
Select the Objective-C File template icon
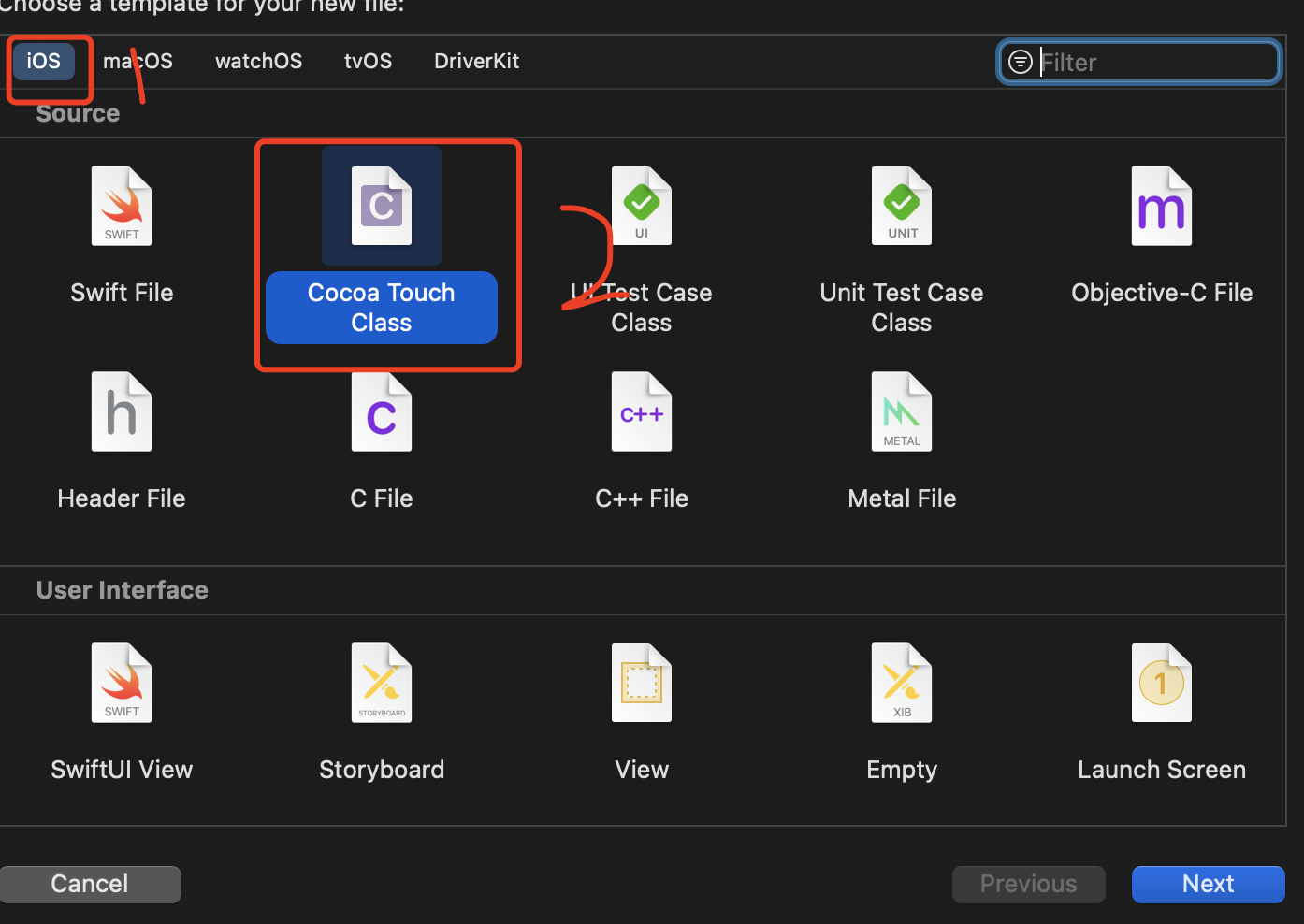tap(1161, 207)
